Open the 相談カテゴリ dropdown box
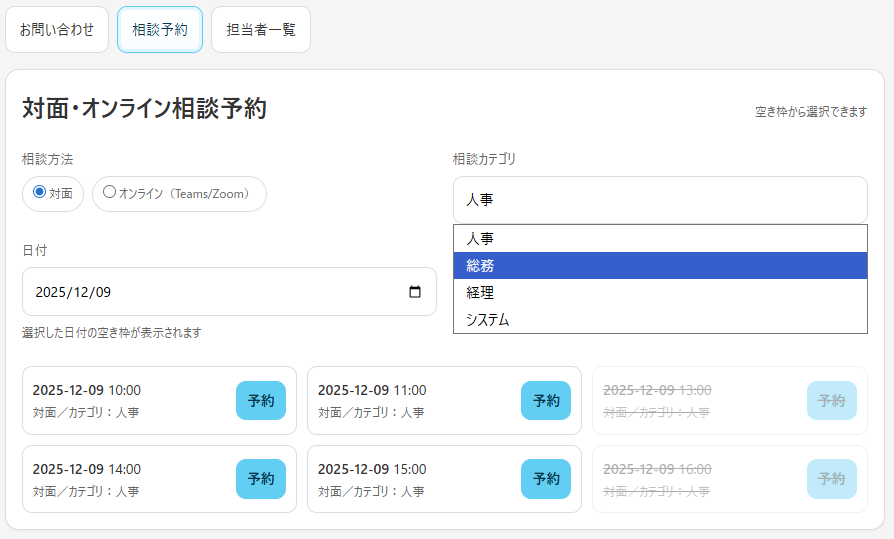The width and height of the screenshot is (894, 539). pos(659,200)
